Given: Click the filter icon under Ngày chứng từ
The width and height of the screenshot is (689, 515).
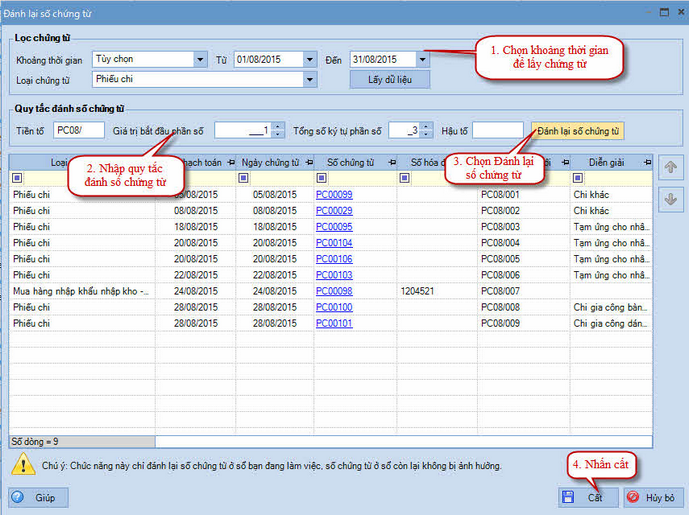Looking at the screenshot, I should 243,178.
